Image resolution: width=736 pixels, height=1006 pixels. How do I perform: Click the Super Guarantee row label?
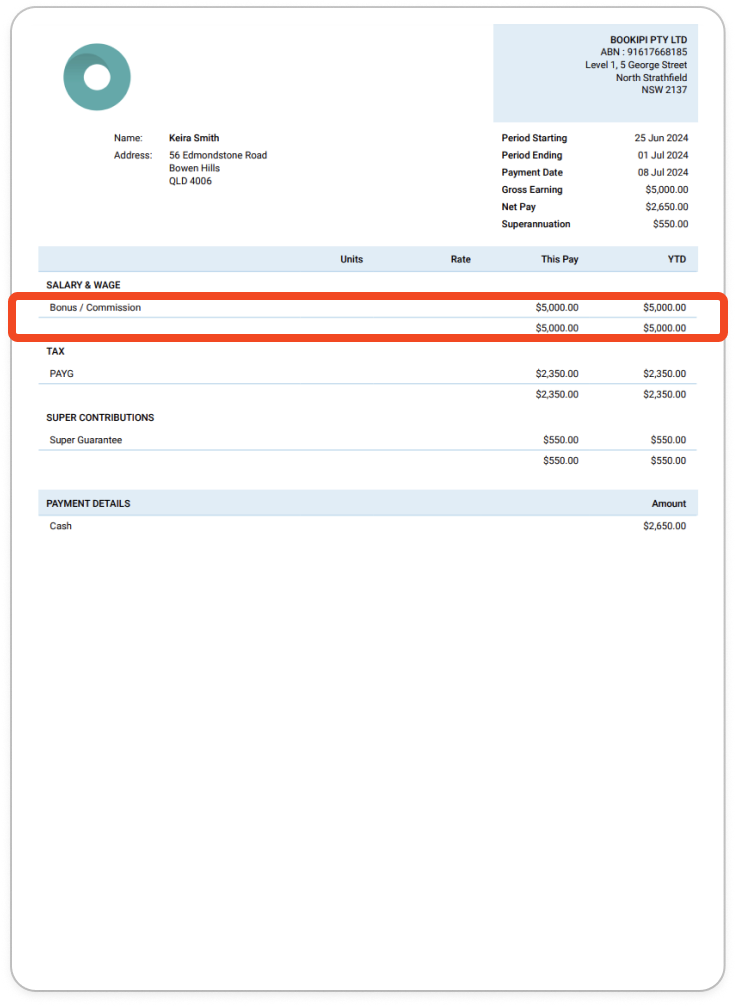click(85, 440)
